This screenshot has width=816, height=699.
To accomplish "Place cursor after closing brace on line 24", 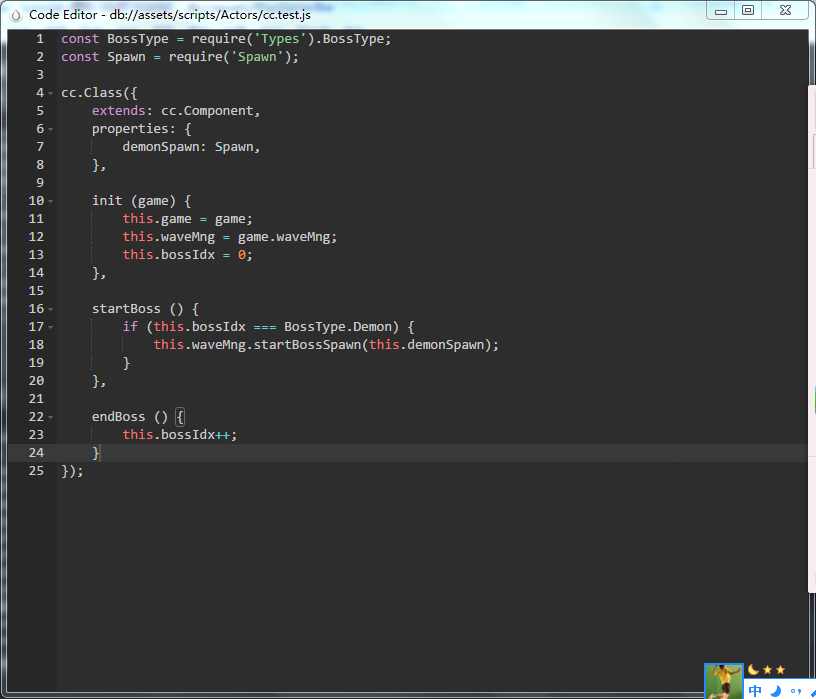I will tap(100, 453).
